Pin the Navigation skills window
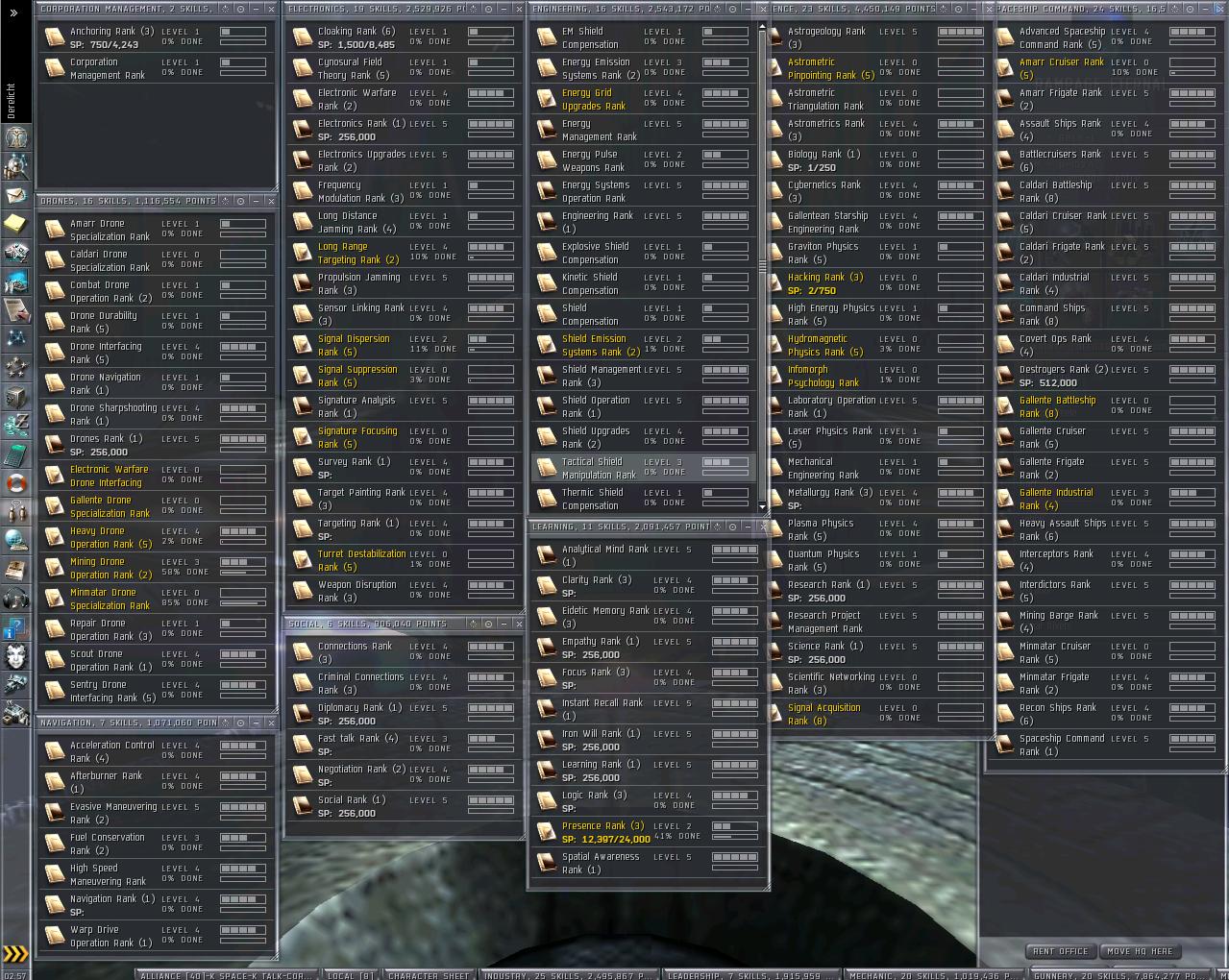 click(240, 723)
